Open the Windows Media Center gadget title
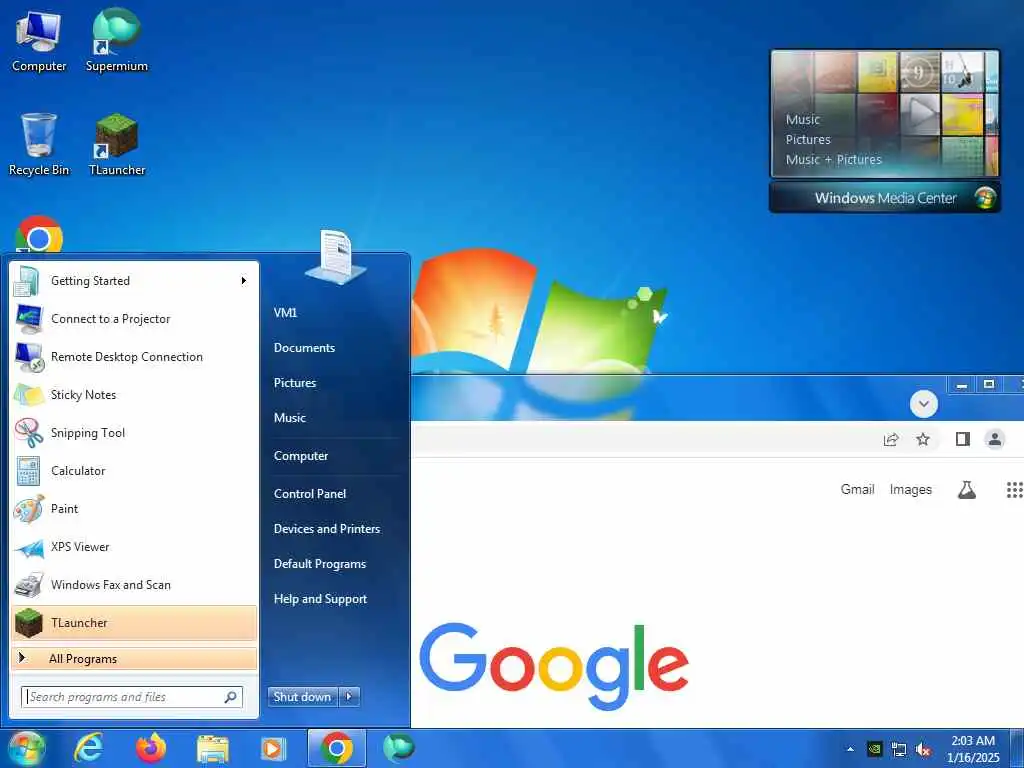The width and height of the screenshot is (1024, 768). click(885, 198)
